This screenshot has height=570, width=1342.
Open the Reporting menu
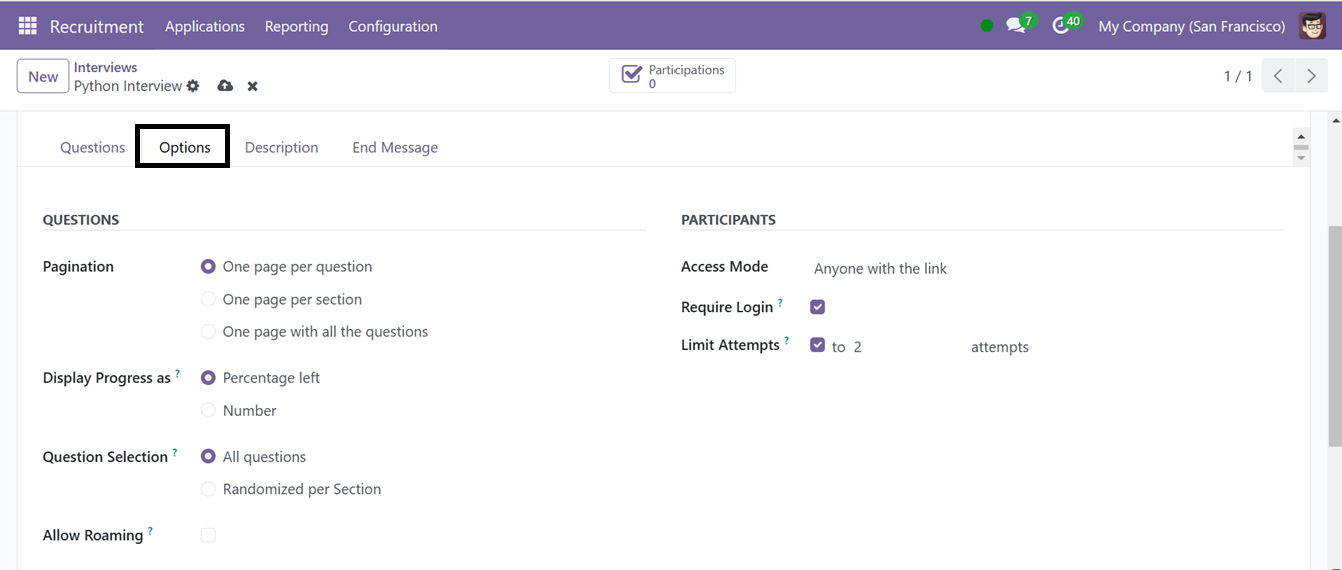pyautogui.click(x=297, y=26)
